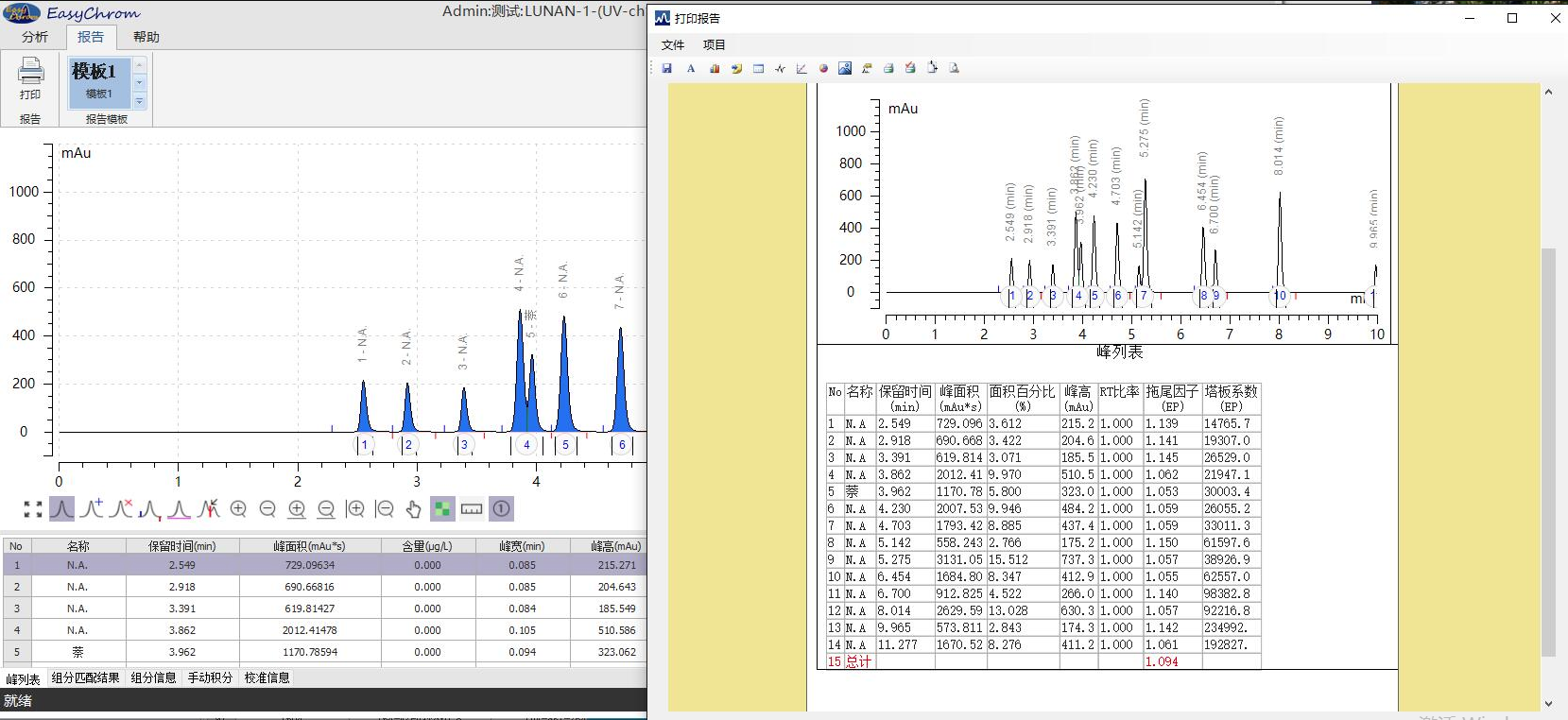Select the add peak tool with plus sign
Viewport: 1568px width, 720px height.
pyautogui.click(x=92, y=509)
